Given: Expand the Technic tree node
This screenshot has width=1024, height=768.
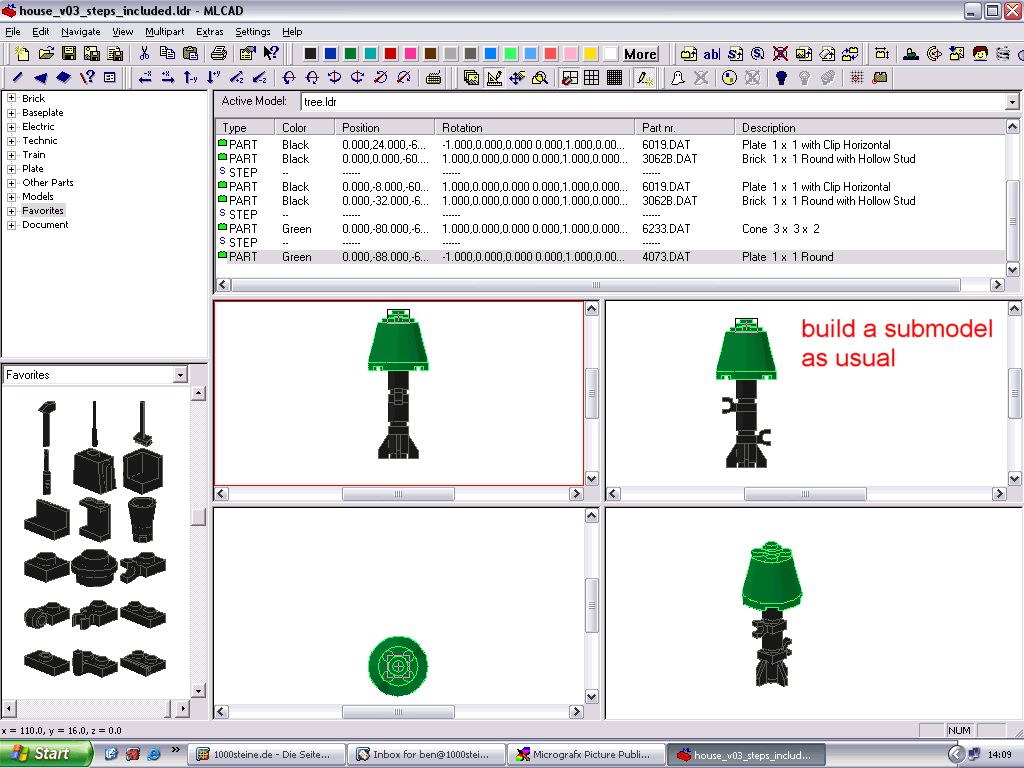Looking at the screenshot, I should click(x=11, y=140).
